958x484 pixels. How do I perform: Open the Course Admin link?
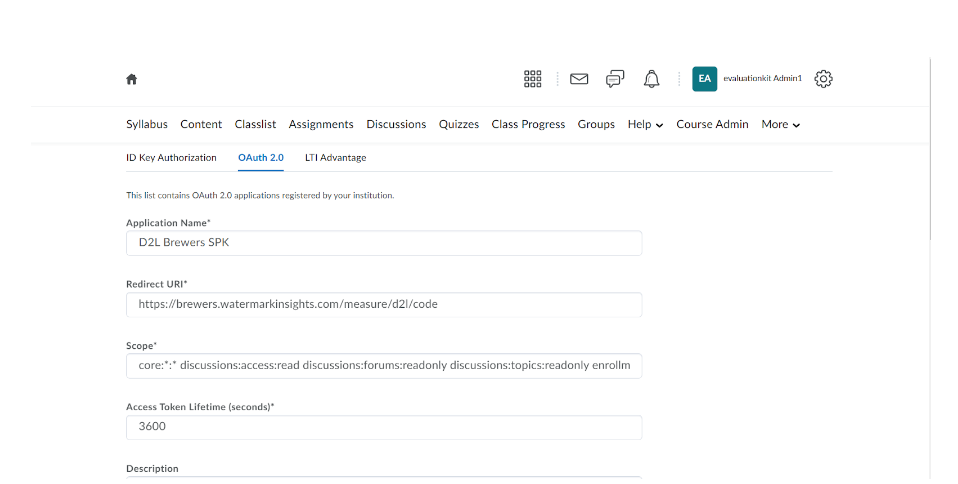click(712, 124)
